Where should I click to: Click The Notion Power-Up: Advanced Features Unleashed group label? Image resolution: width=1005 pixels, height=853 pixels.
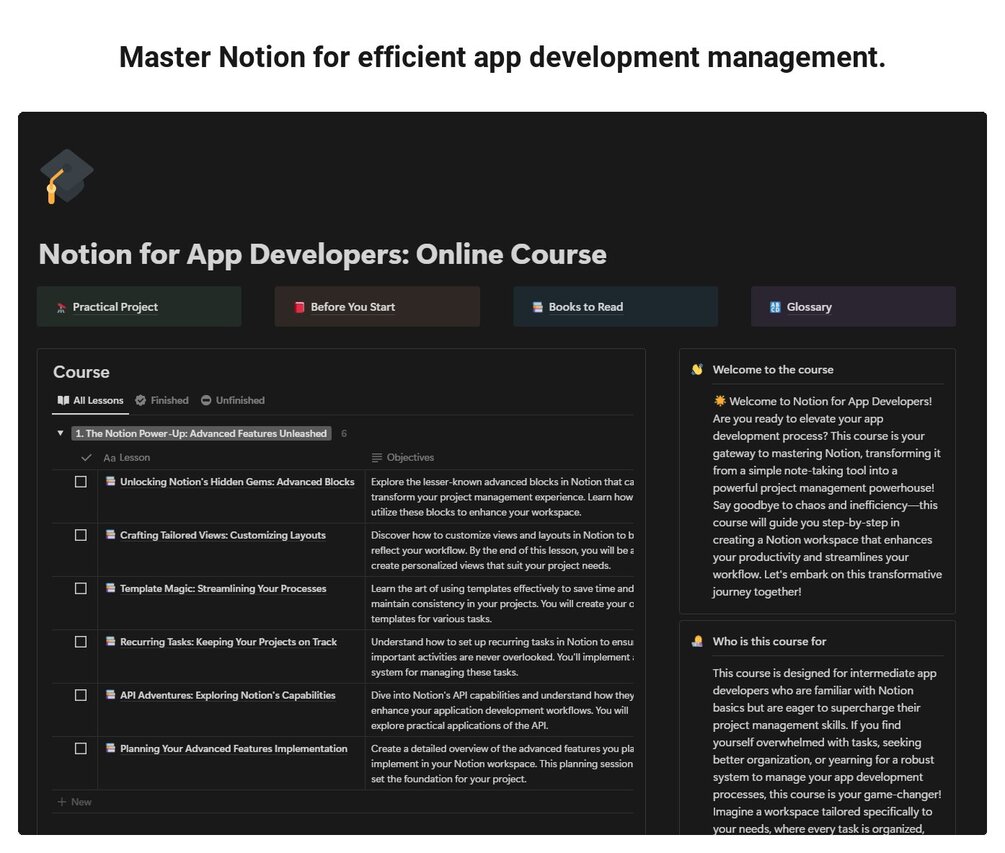click(x=201, y=434)
